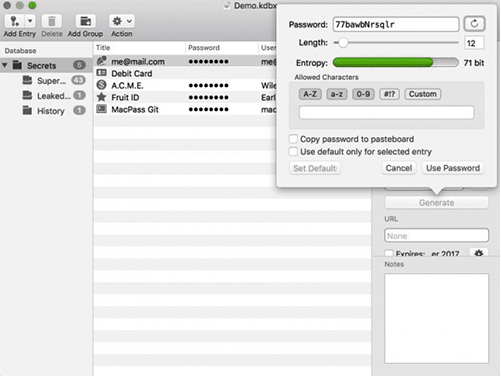Click the length number field showing 12

(x=474, y=43)
